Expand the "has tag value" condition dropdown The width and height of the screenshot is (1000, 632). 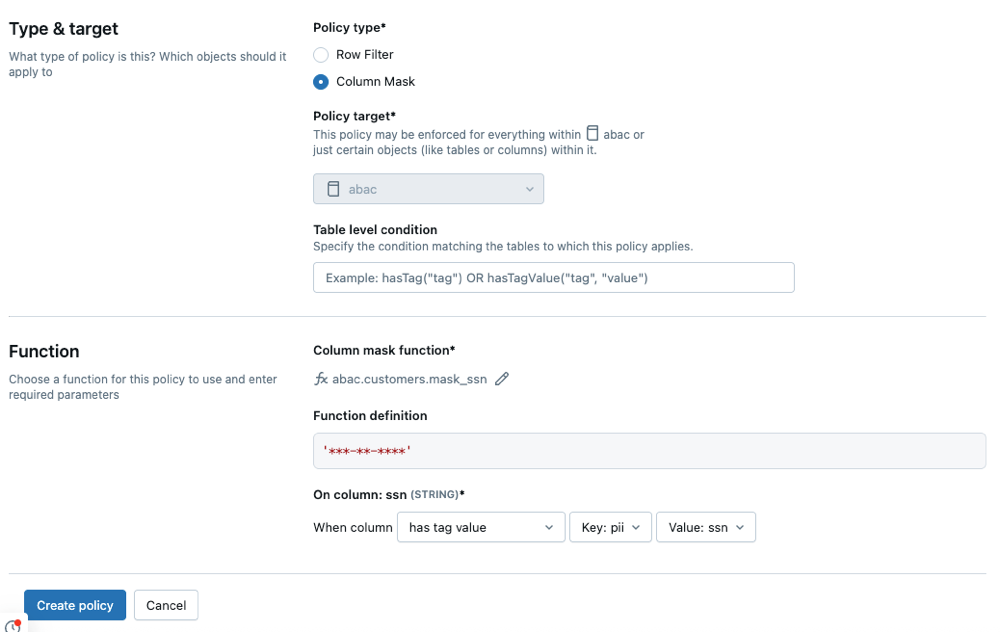point(481,527)
